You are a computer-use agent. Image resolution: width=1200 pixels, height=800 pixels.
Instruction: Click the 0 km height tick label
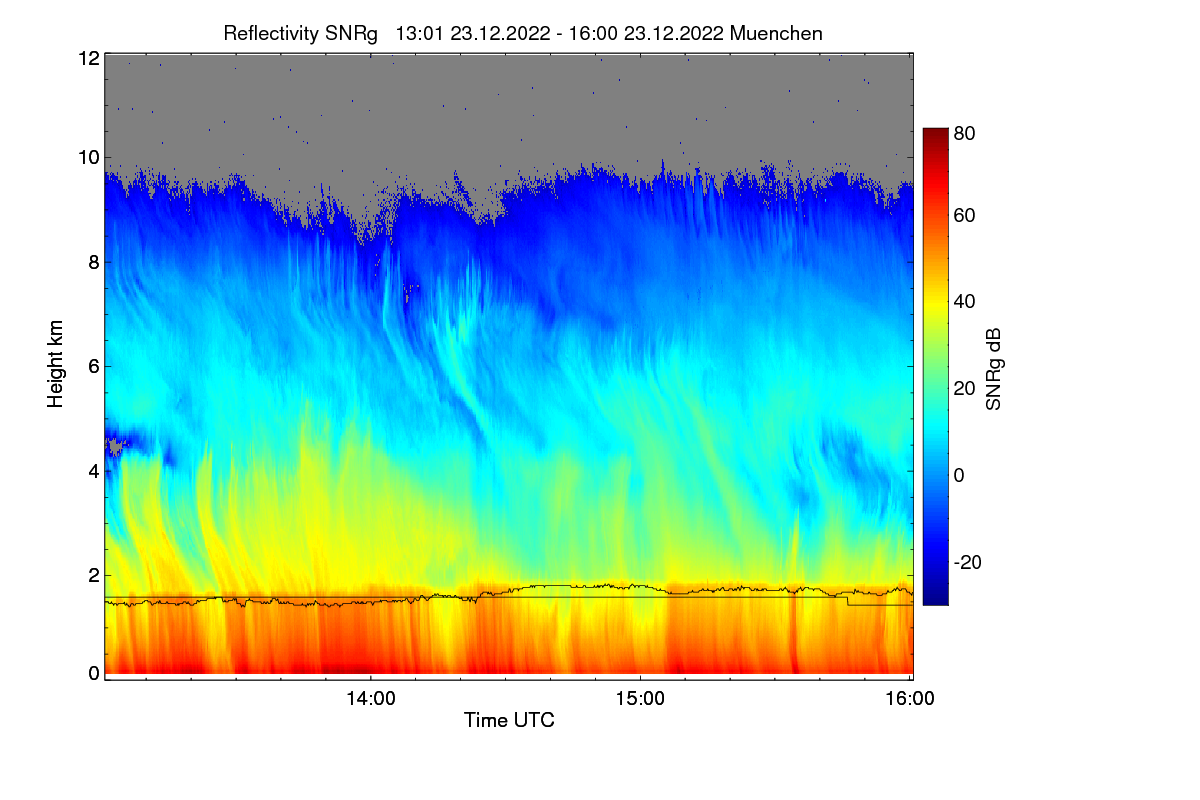(94, 673)
